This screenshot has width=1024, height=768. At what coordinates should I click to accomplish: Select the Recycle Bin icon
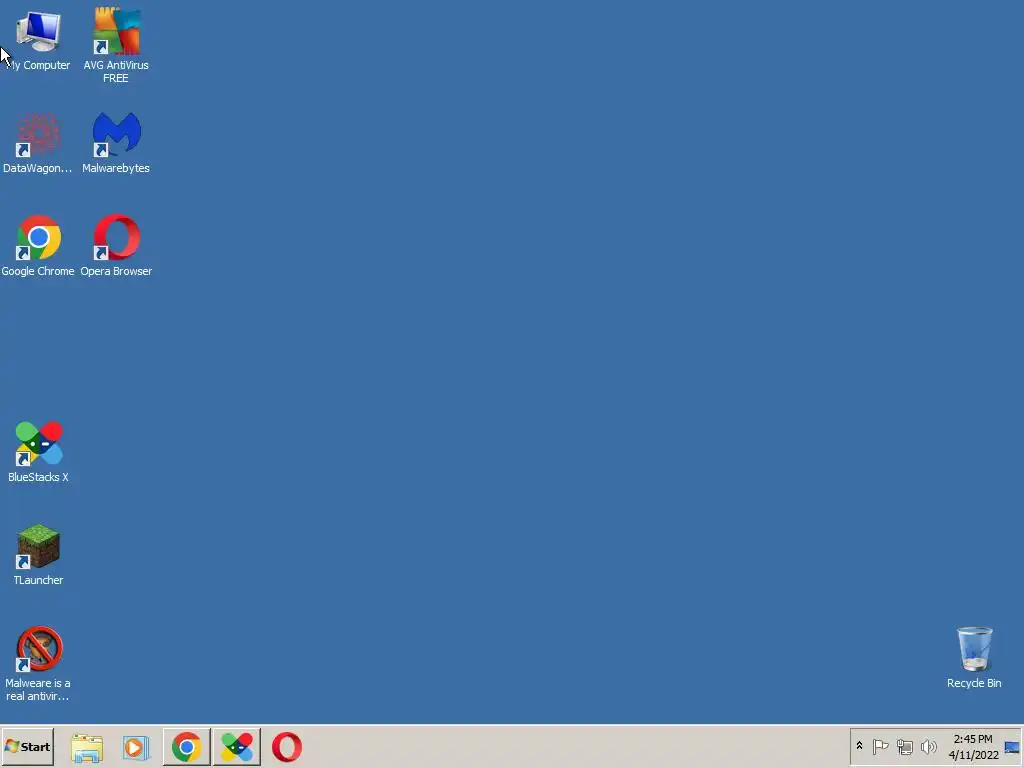(974, 658)
